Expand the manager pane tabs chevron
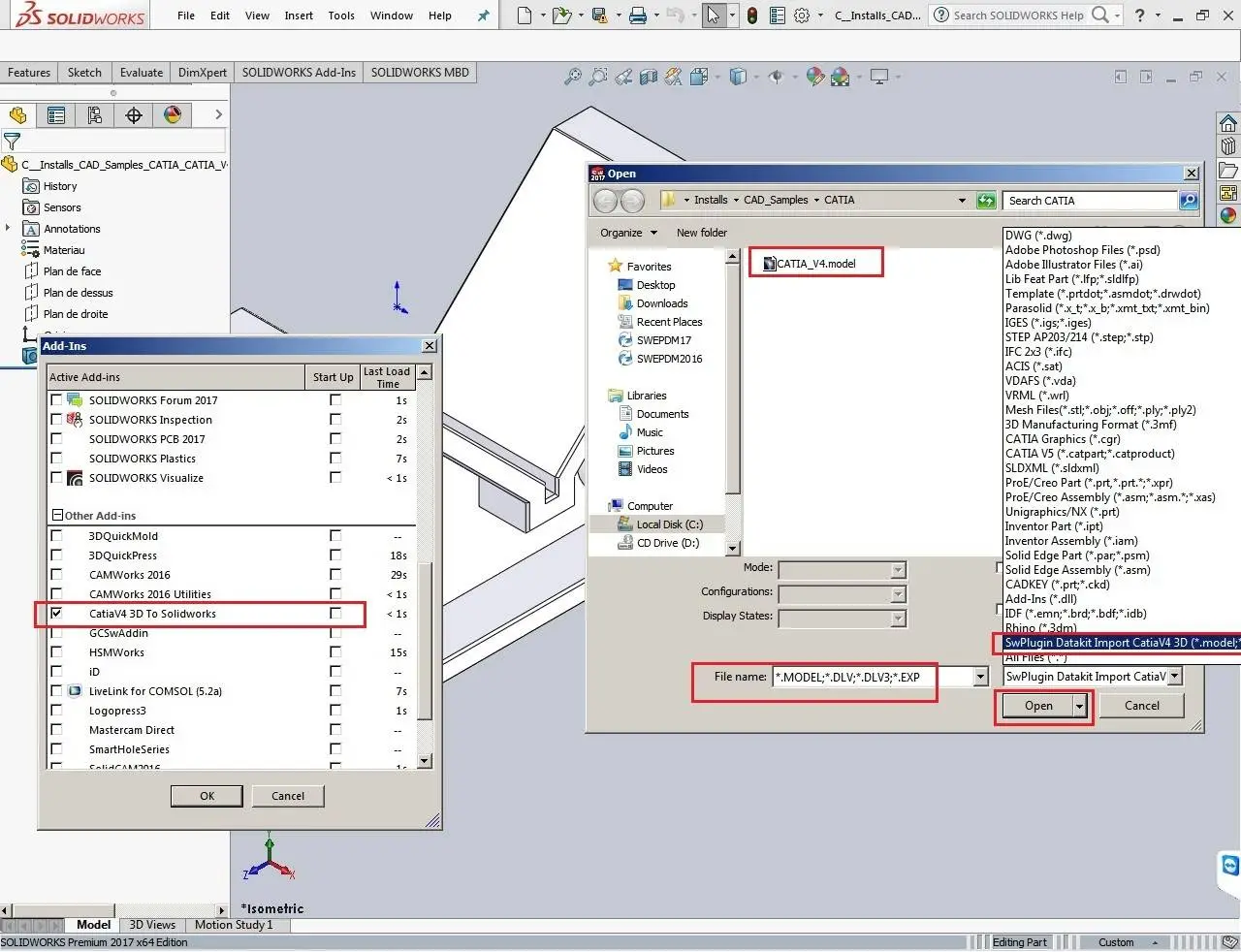This screenshot has width=1241, height=952. 218,114
